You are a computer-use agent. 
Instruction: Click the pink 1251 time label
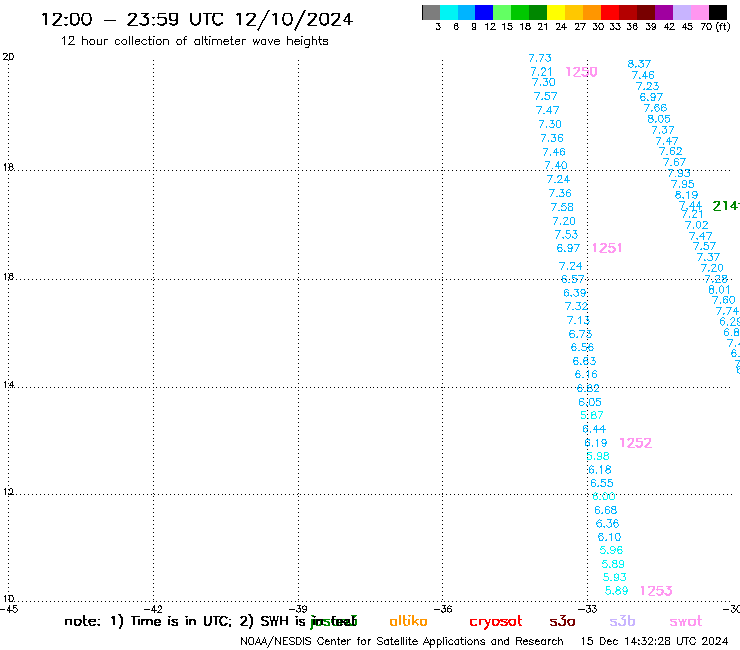pos(607,248)
